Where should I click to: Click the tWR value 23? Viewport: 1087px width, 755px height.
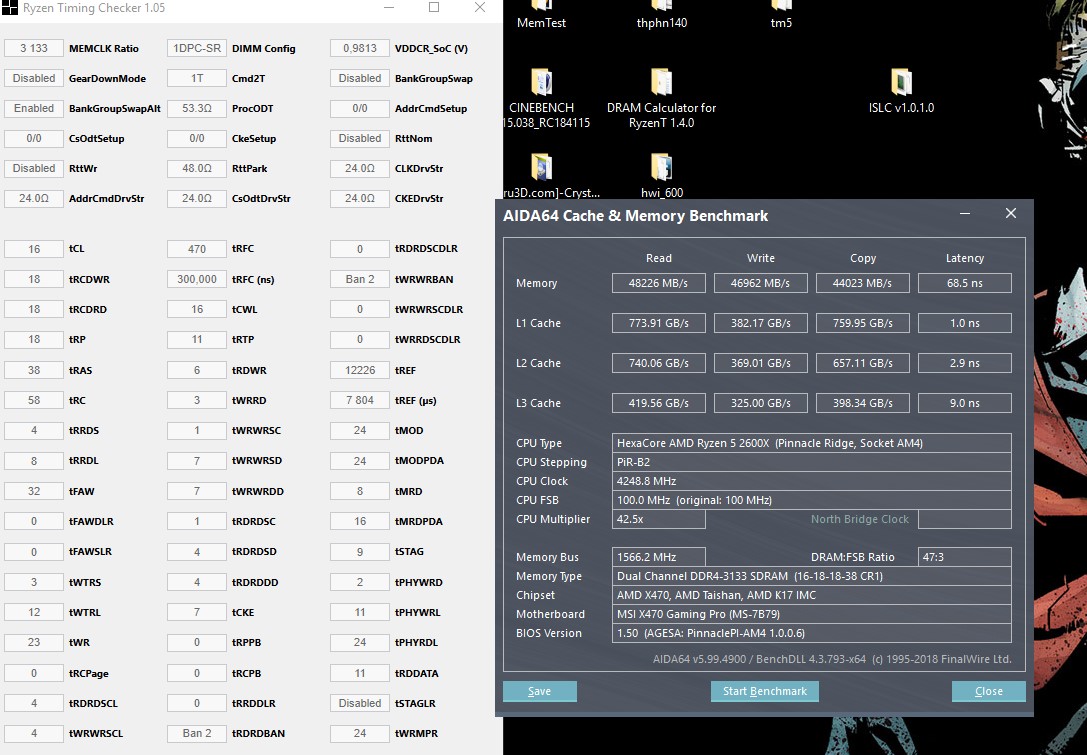[x=34, y=643]
